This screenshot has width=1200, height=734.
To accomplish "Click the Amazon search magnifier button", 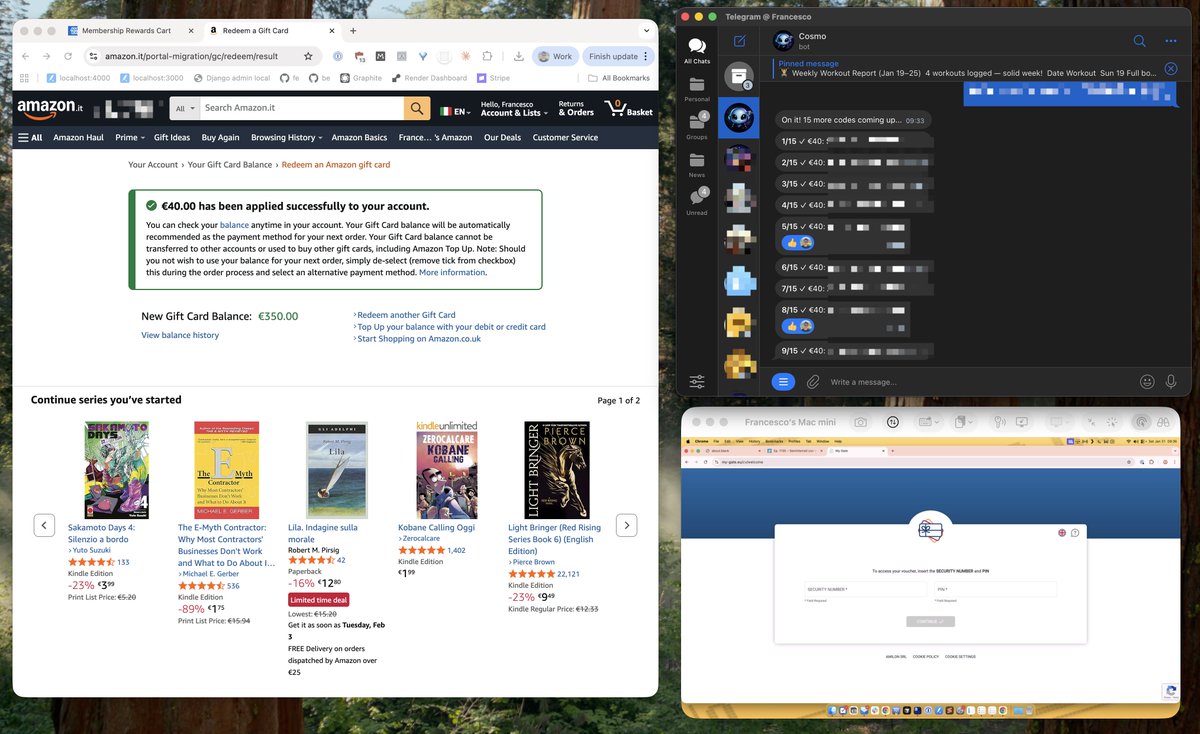I will point(417,108).
